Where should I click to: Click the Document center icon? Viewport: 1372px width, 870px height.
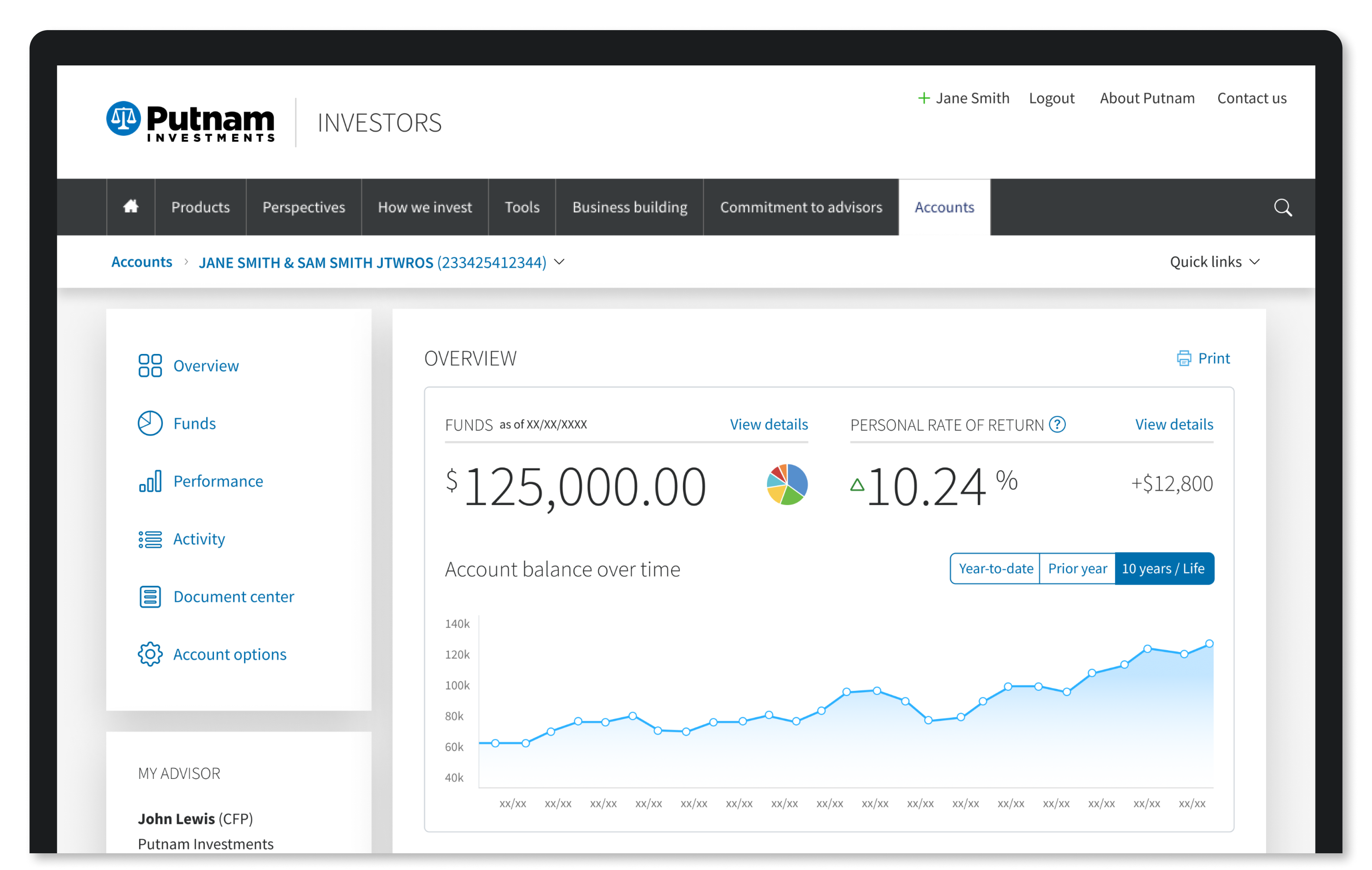(x=150, y=596)
